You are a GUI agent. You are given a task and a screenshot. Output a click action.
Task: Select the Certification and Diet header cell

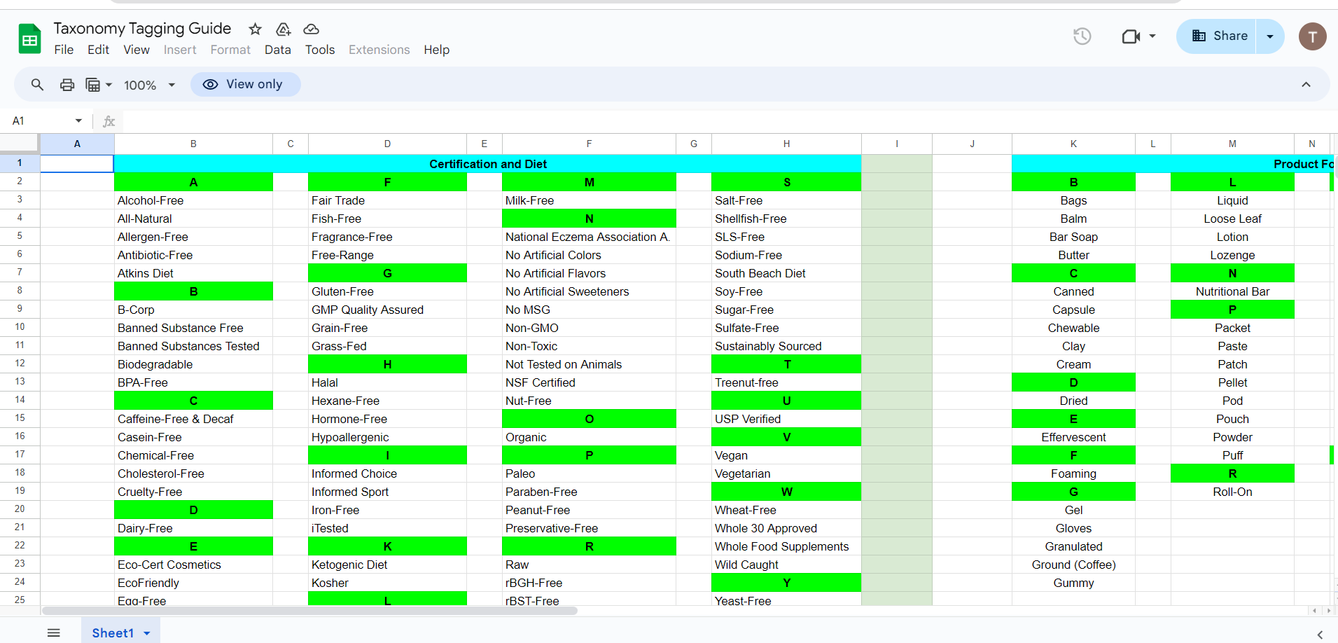point(487,164)
